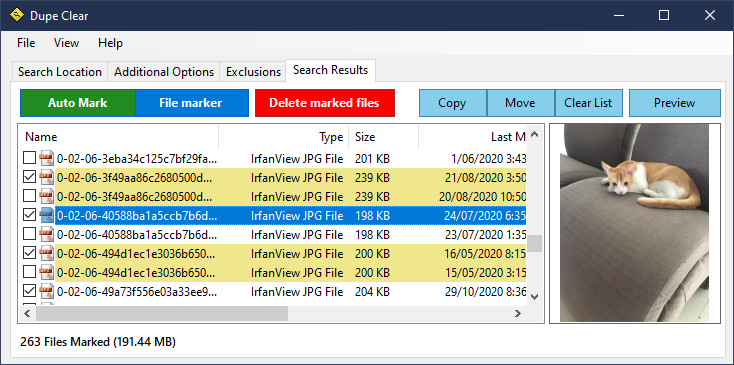Click the list's vertical scroll down arrow
Image resolution: width=734 pixels, height=365 pixels.
pos(535,297)
